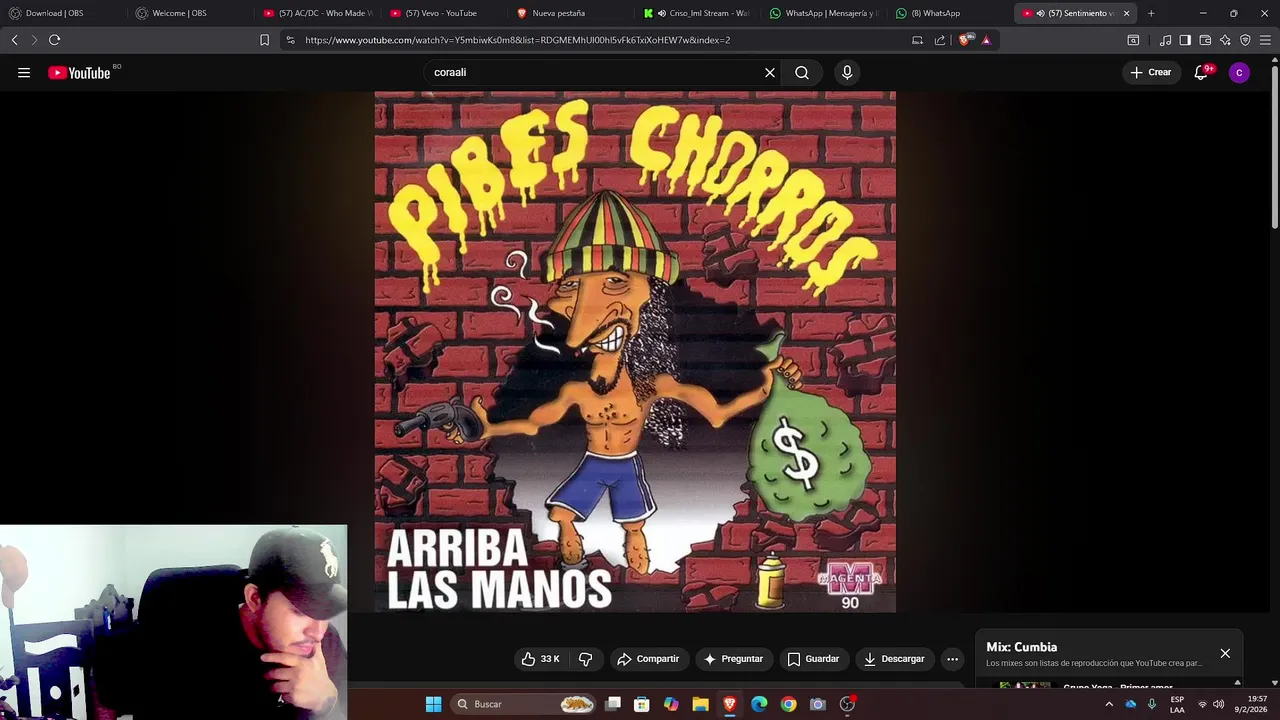This screenshot has width=1280, height=720.
Task: Open Google Chrome from taskbar
Action: pos(789,704)
